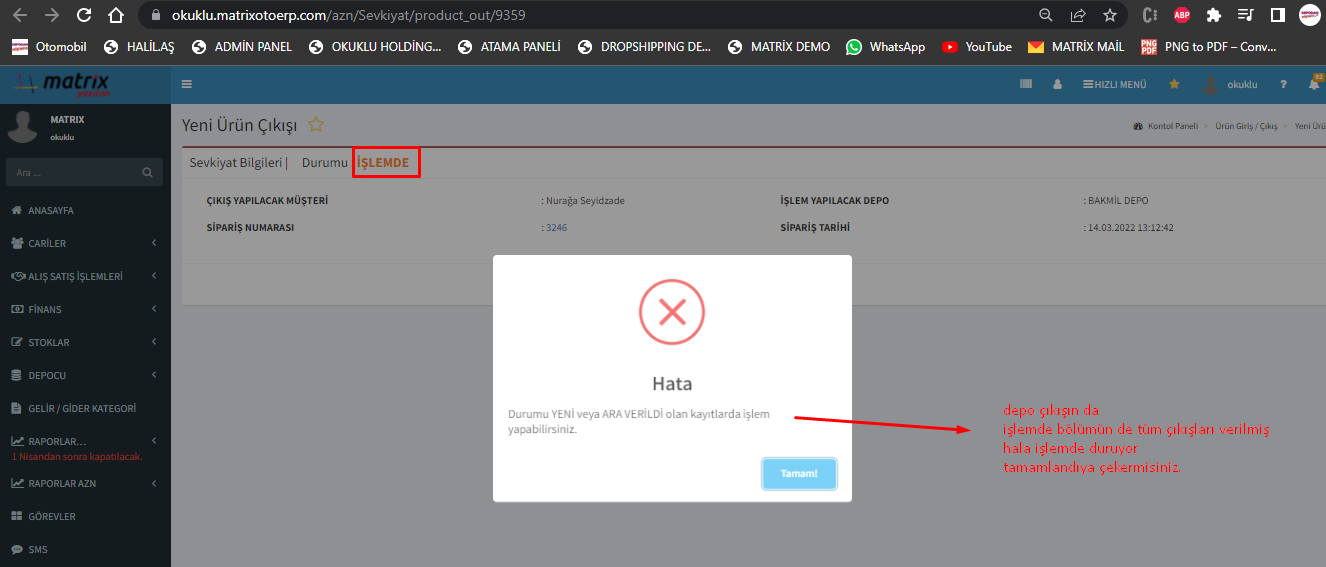Open order number 3246 link
Screen dimensions: 1326x567
[x=556, y=228]
